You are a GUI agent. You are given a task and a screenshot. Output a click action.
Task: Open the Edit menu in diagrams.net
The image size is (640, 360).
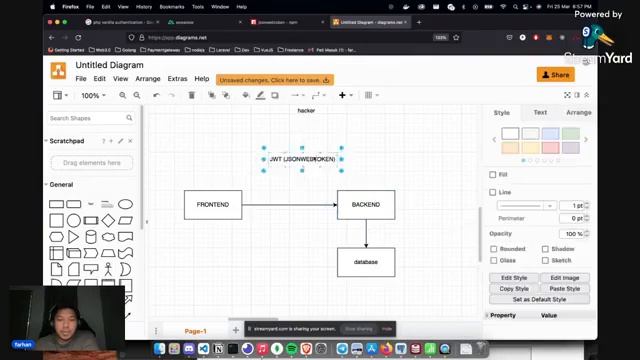click(x=99, y=79)
